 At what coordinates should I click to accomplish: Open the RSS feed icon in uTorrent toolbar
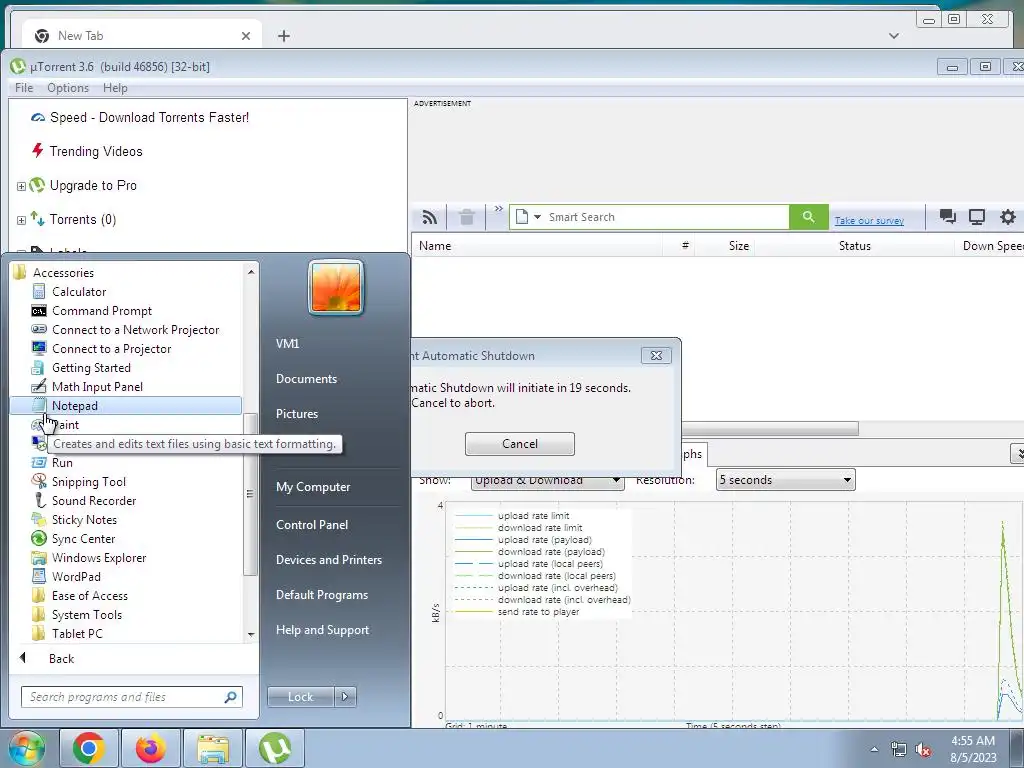429,217
